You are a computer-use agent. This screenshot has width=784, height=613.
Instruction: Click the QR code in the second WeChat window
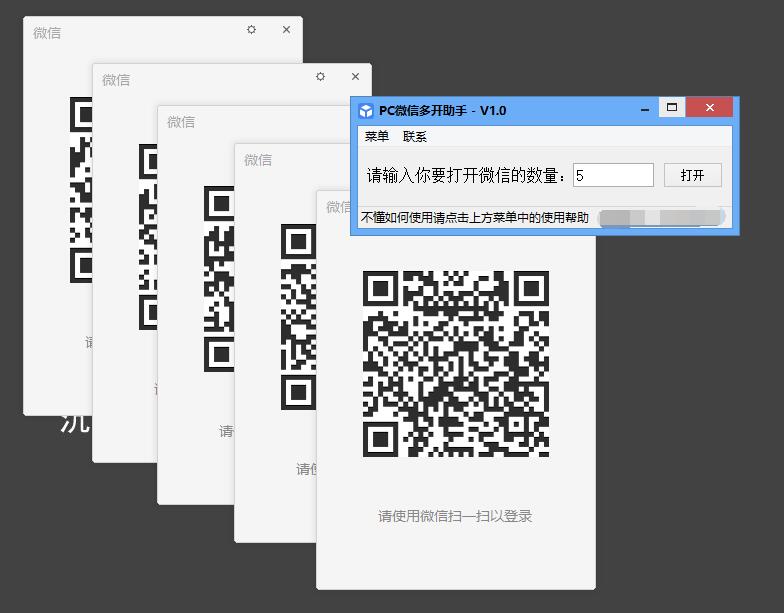pyautogui.click(x=148, y=237)
